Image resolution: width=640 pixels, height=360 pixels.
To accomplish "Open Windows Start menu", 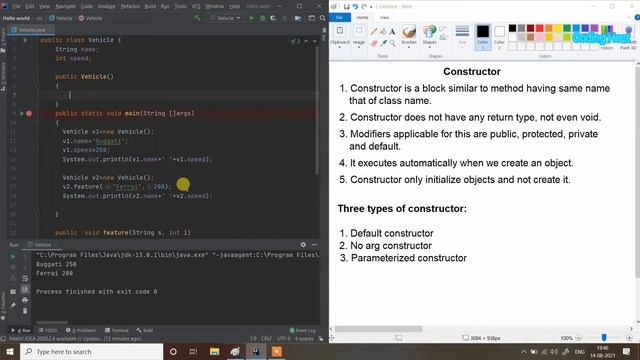I will [10, 352].
